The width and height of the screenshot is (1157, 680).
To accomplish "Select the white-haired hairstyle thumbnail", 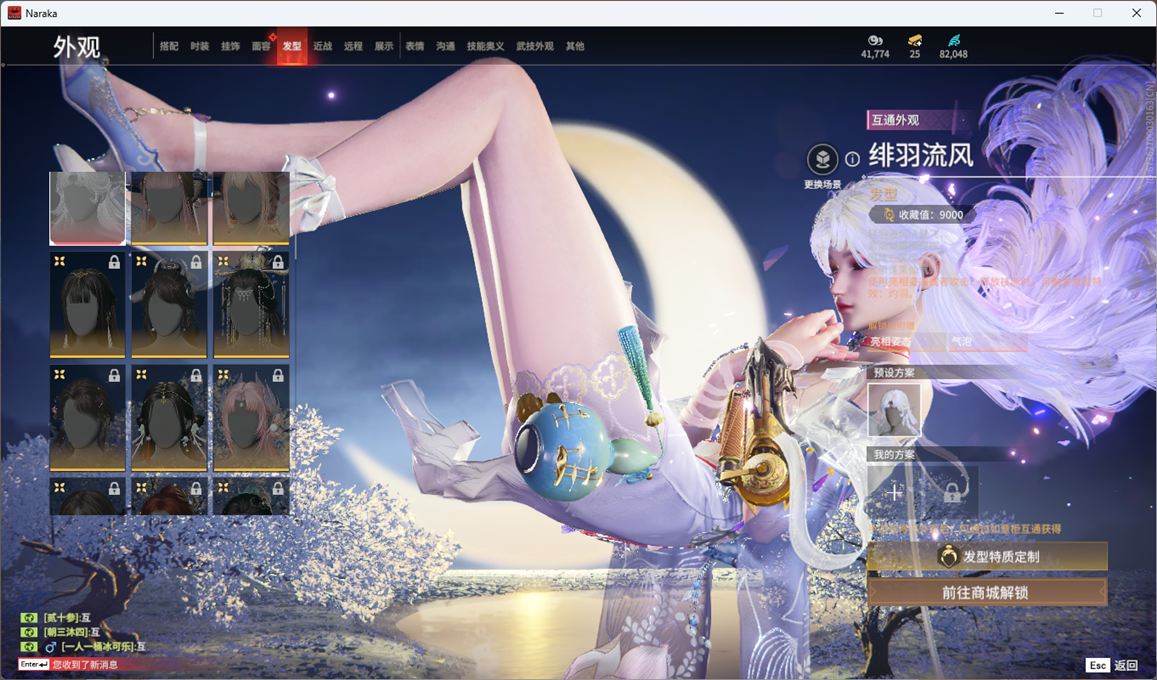I will (87, 208).
